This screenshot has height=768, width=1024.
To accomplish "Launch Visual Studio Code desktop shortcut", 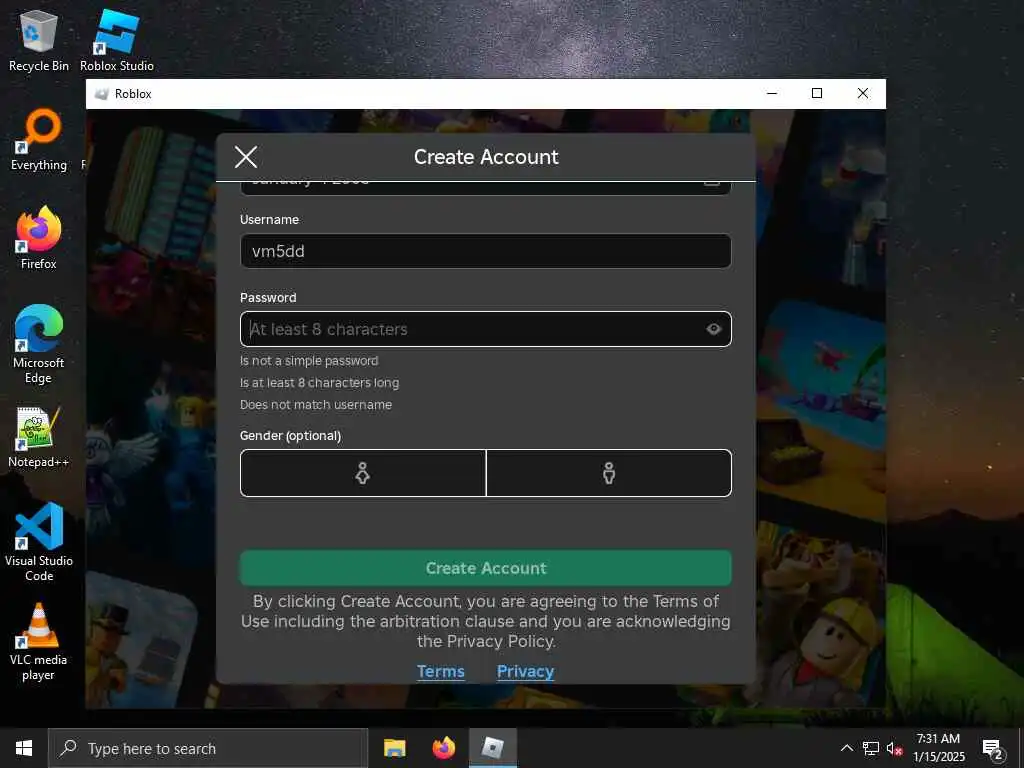I will 39,542.
